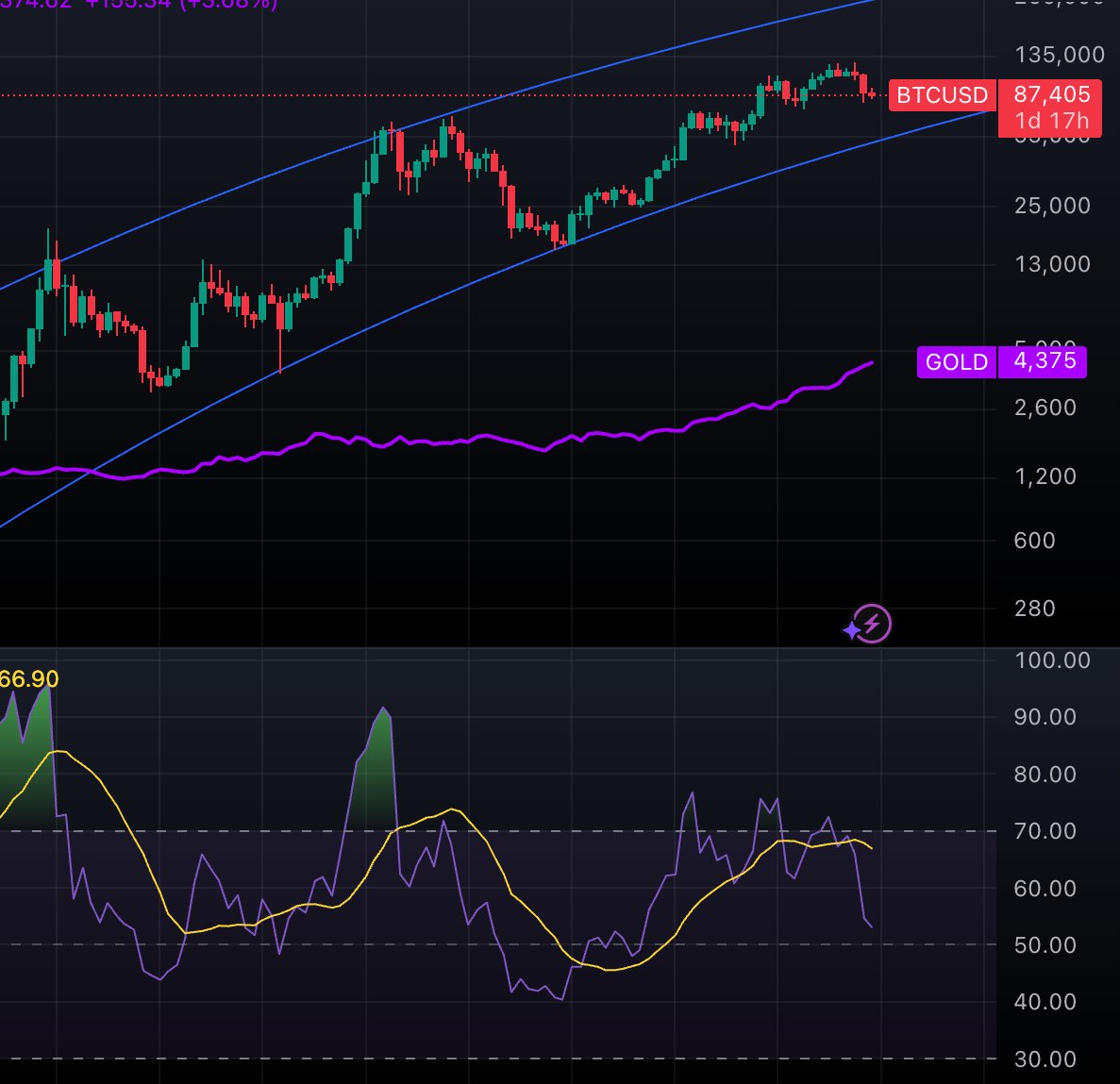Click the 1d 17h countdown timer

pyautogui.click(x=1052, y=121)
